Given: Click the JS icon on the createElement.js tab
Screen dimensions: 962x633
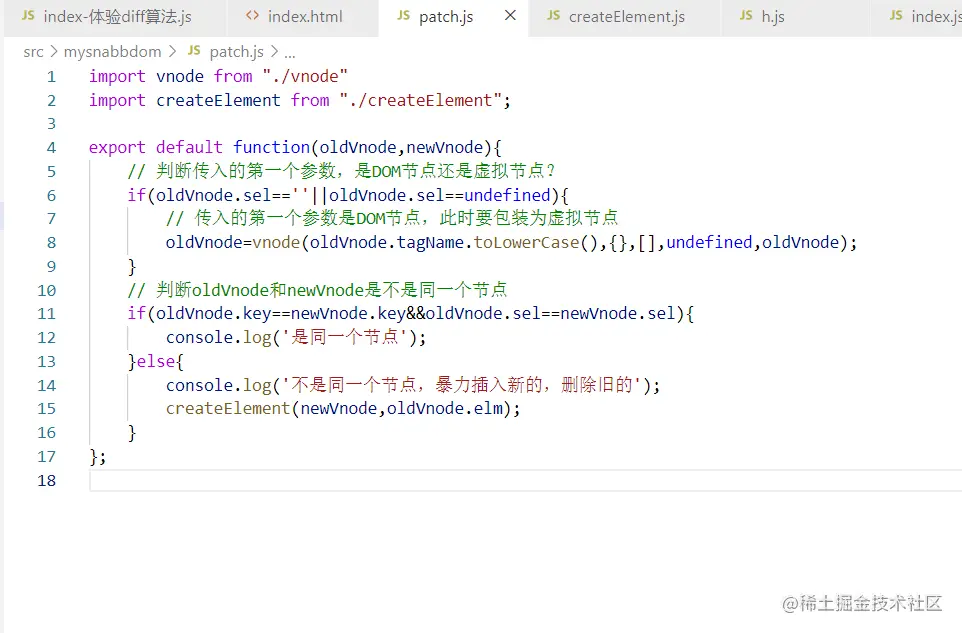Looking at the screenshot, I should tap(553, 16).
